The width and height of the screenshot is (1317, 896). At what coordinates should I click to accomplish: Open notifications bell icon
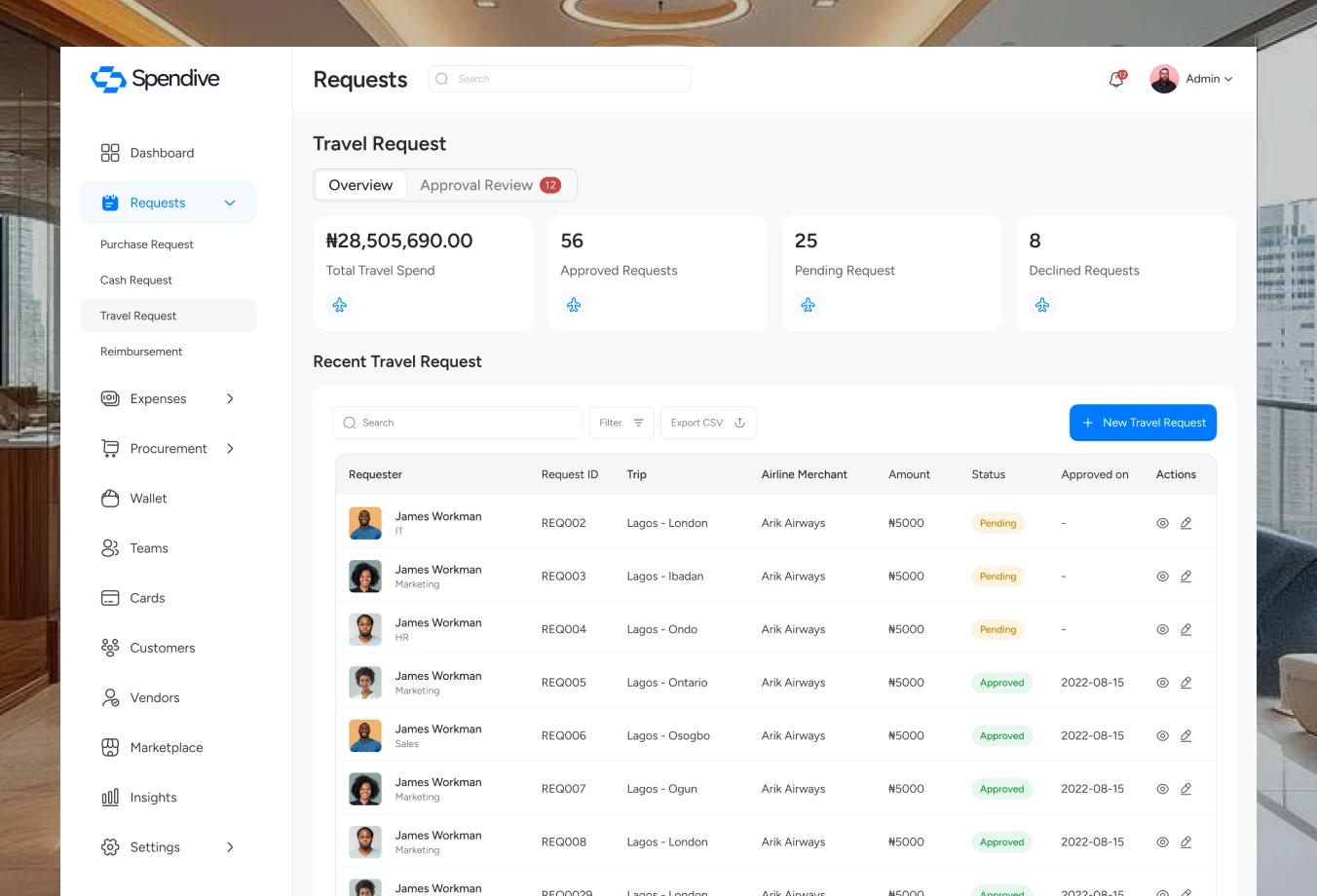coord(1116,79)
